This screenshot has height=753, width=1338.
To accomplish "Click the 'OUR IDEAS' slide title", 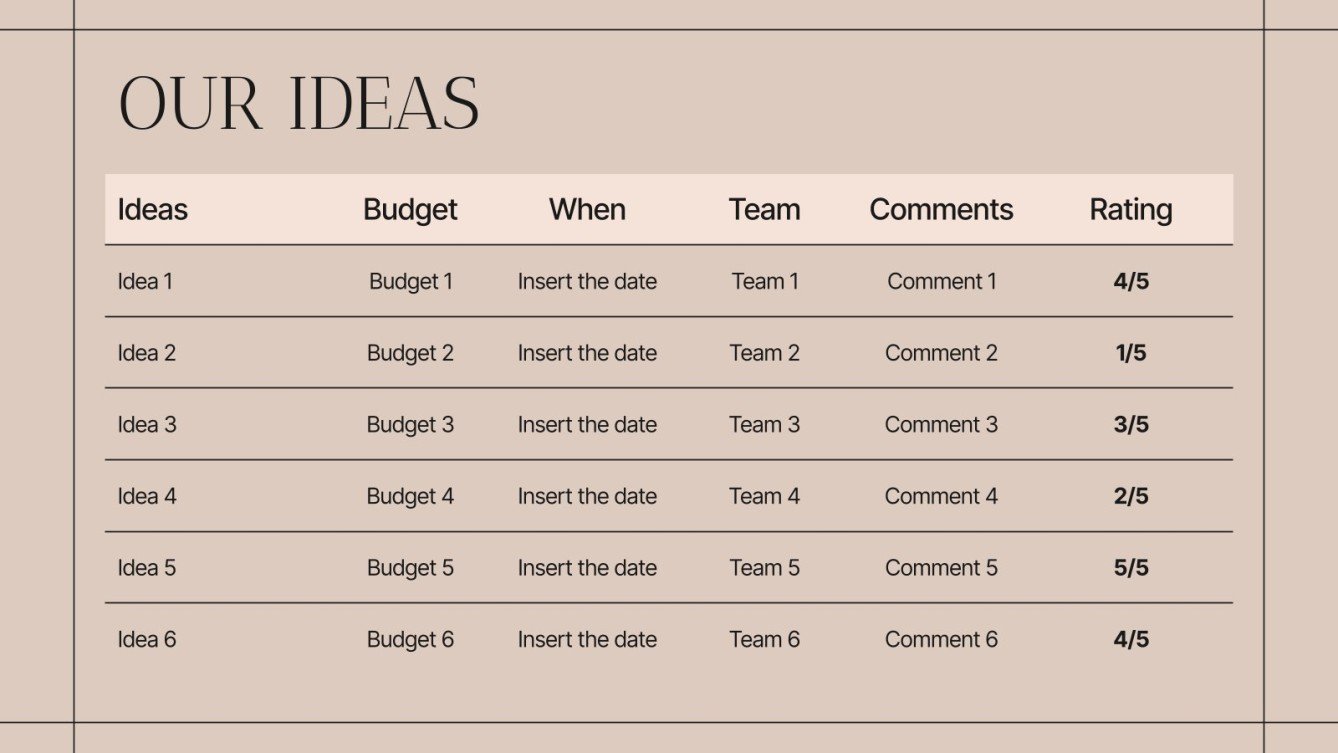I will (x=299, y=104).
